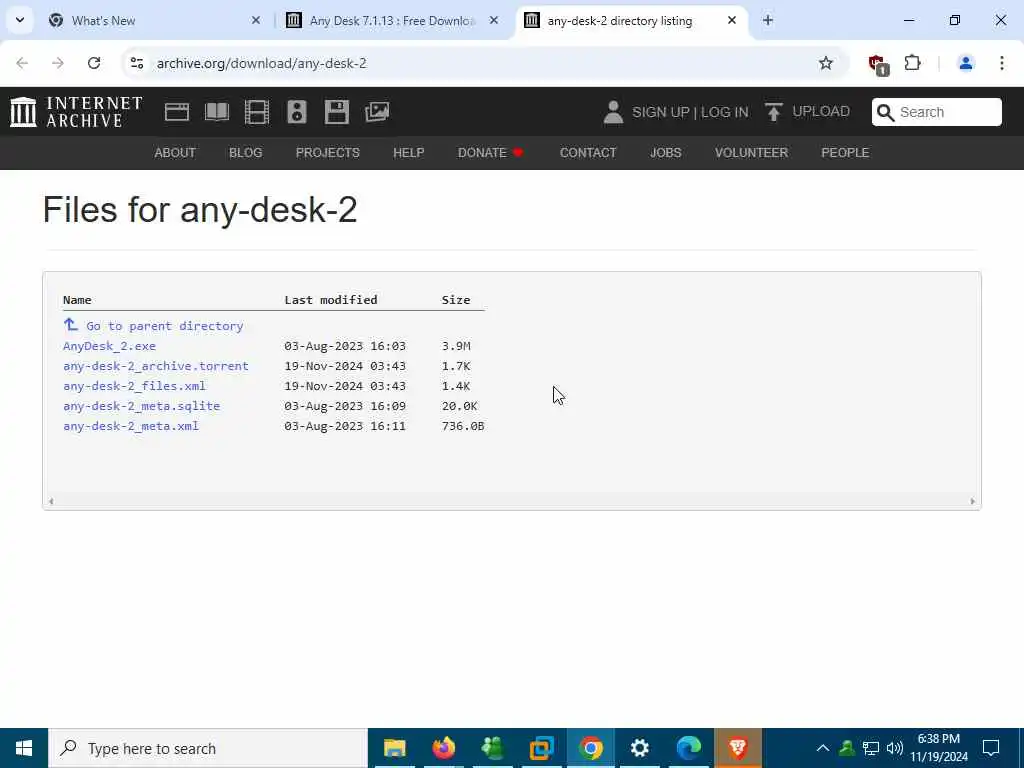Click the Windows taskbar search box
The height and width of the screenshot is (768, 1024).
208,748
